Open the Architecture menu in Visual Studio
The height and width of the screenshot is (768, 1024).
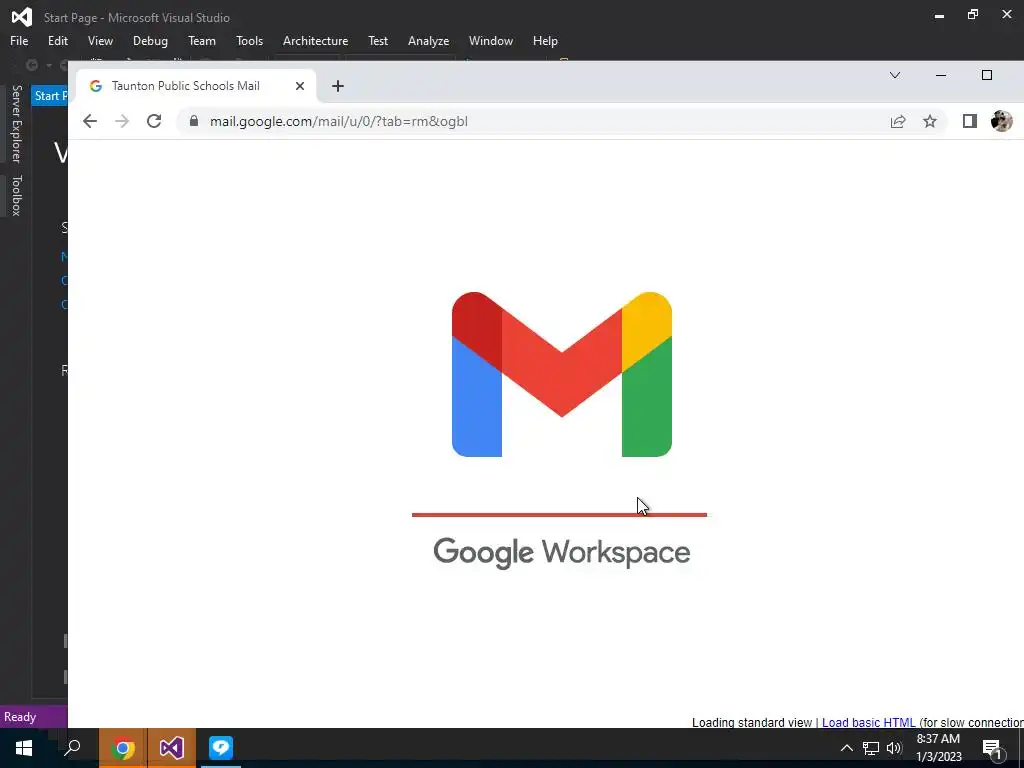315,40
